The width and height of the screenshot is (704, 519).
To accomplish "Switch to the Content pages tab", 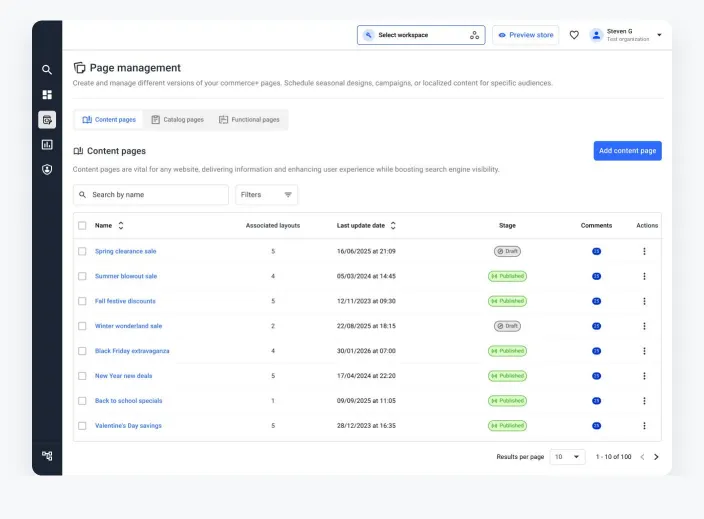I will click(x=109, y=120).
